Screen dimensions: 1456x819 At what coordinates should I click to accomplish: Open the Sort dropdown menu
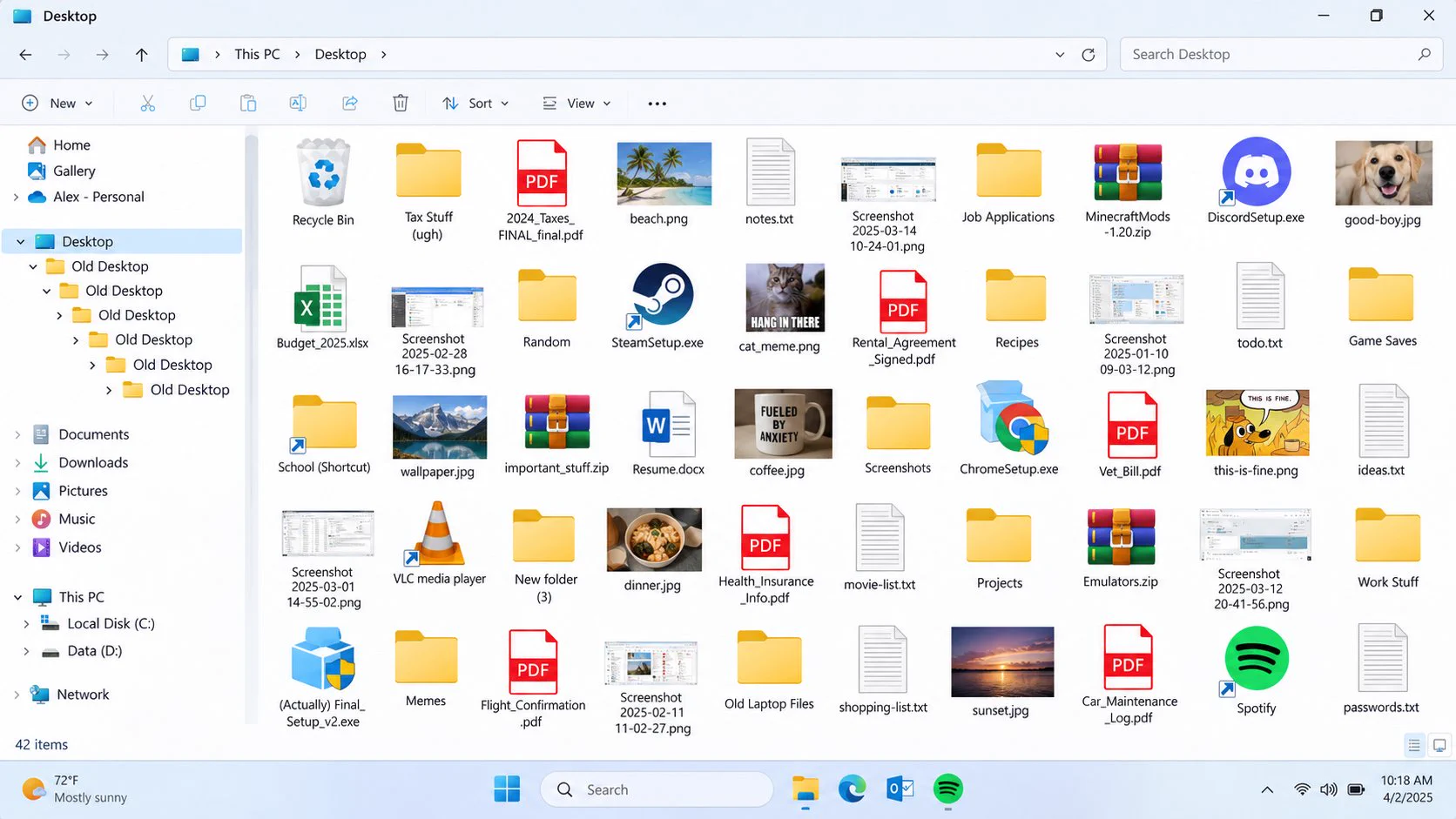pos(475,104)
